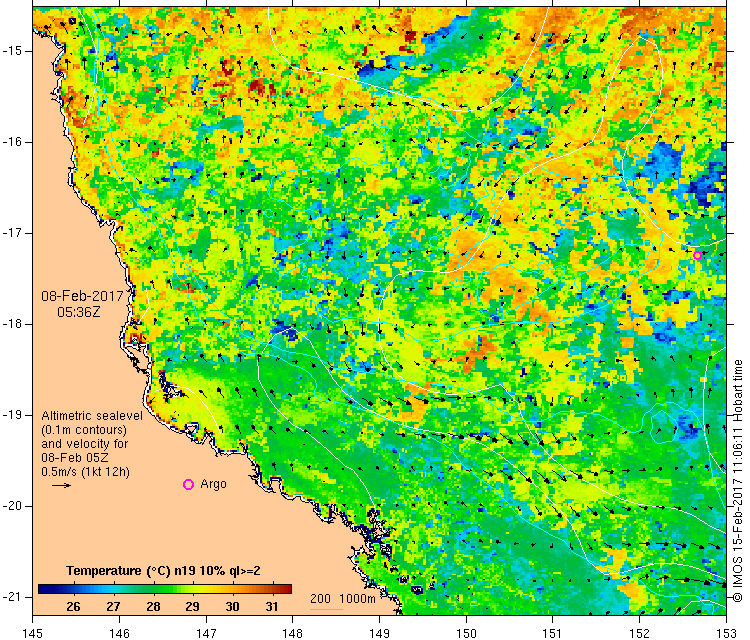The width and height of the screenshot is (750, 640).
Task: Click the '05:36Z' time label
Action: (79, 312)
